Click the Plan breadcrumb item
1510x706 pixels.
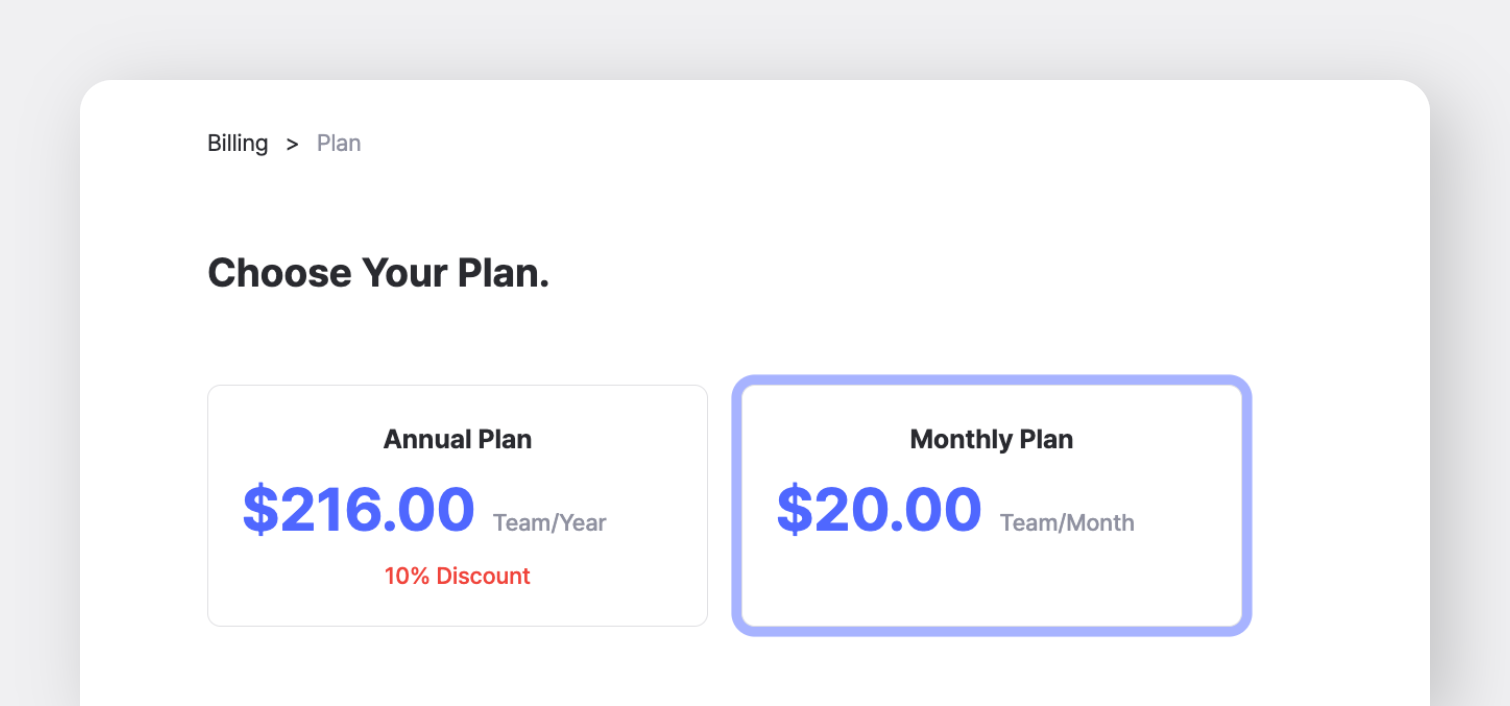pos(338,143)
